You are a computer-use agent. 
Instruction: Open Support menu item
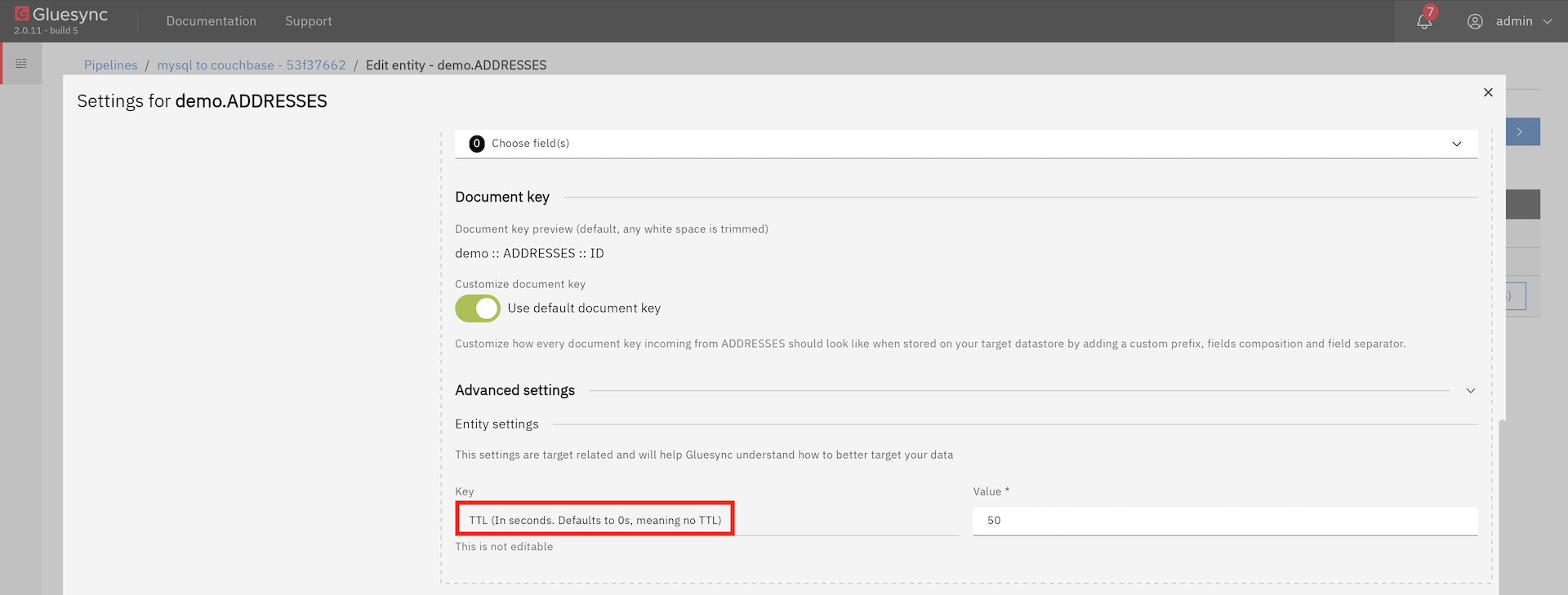click(x=309, y=21)
